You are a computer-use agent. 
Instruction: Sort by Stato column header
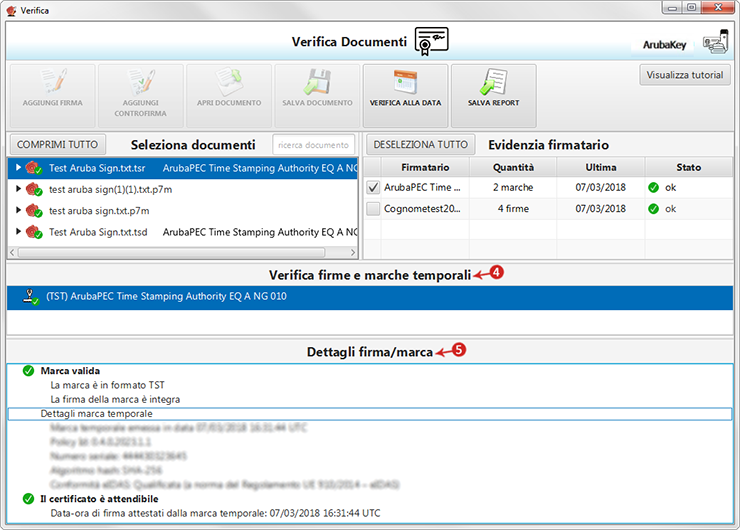[689, 168]
